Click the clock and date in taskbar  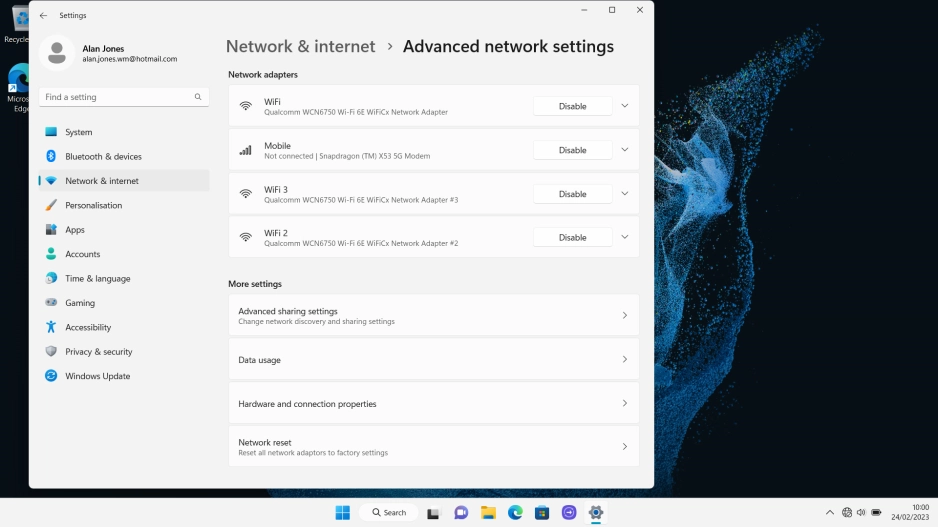tap(910, 513)
